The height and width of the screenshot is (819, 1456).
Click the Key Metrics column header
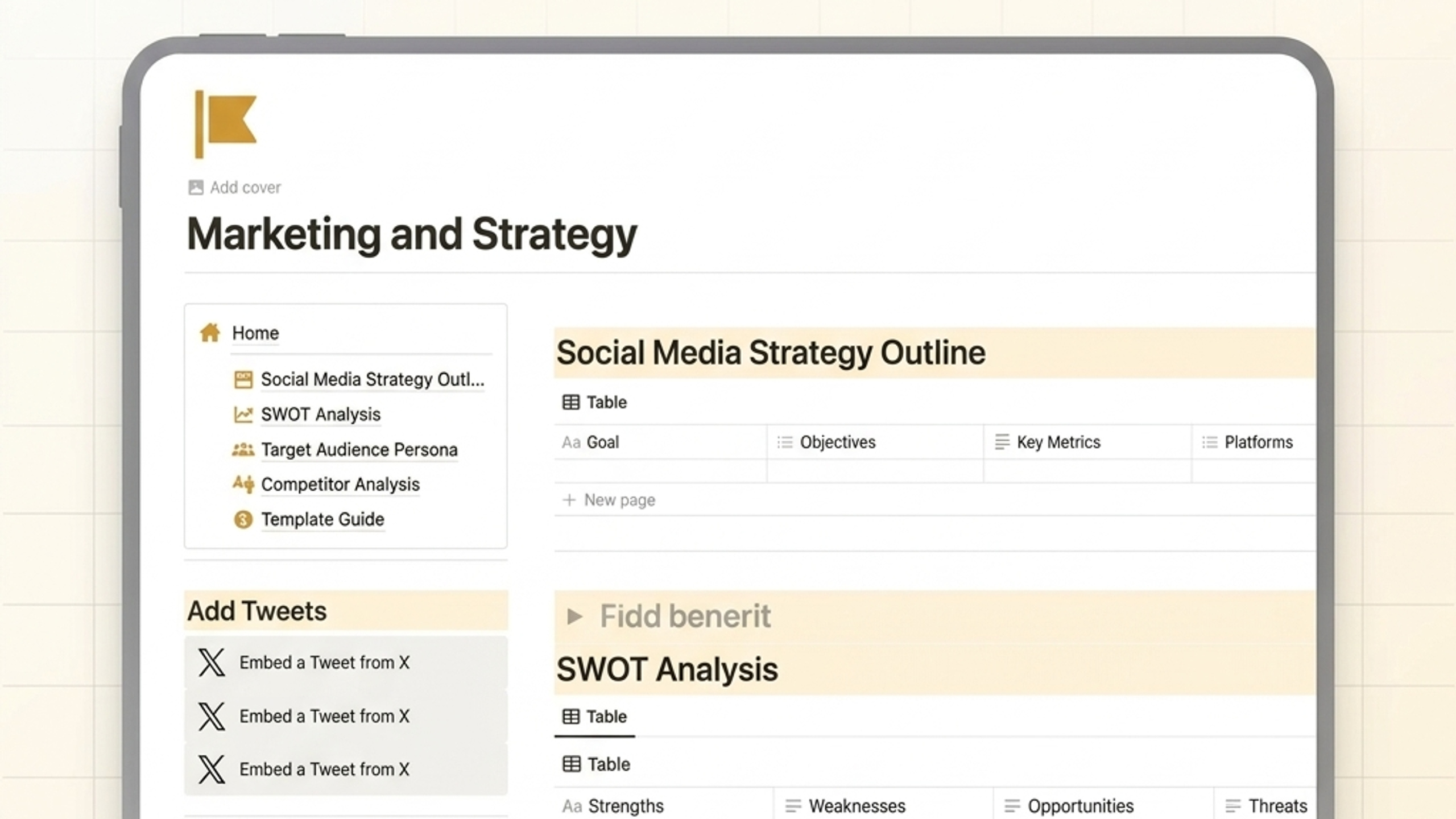point(1087,442)
